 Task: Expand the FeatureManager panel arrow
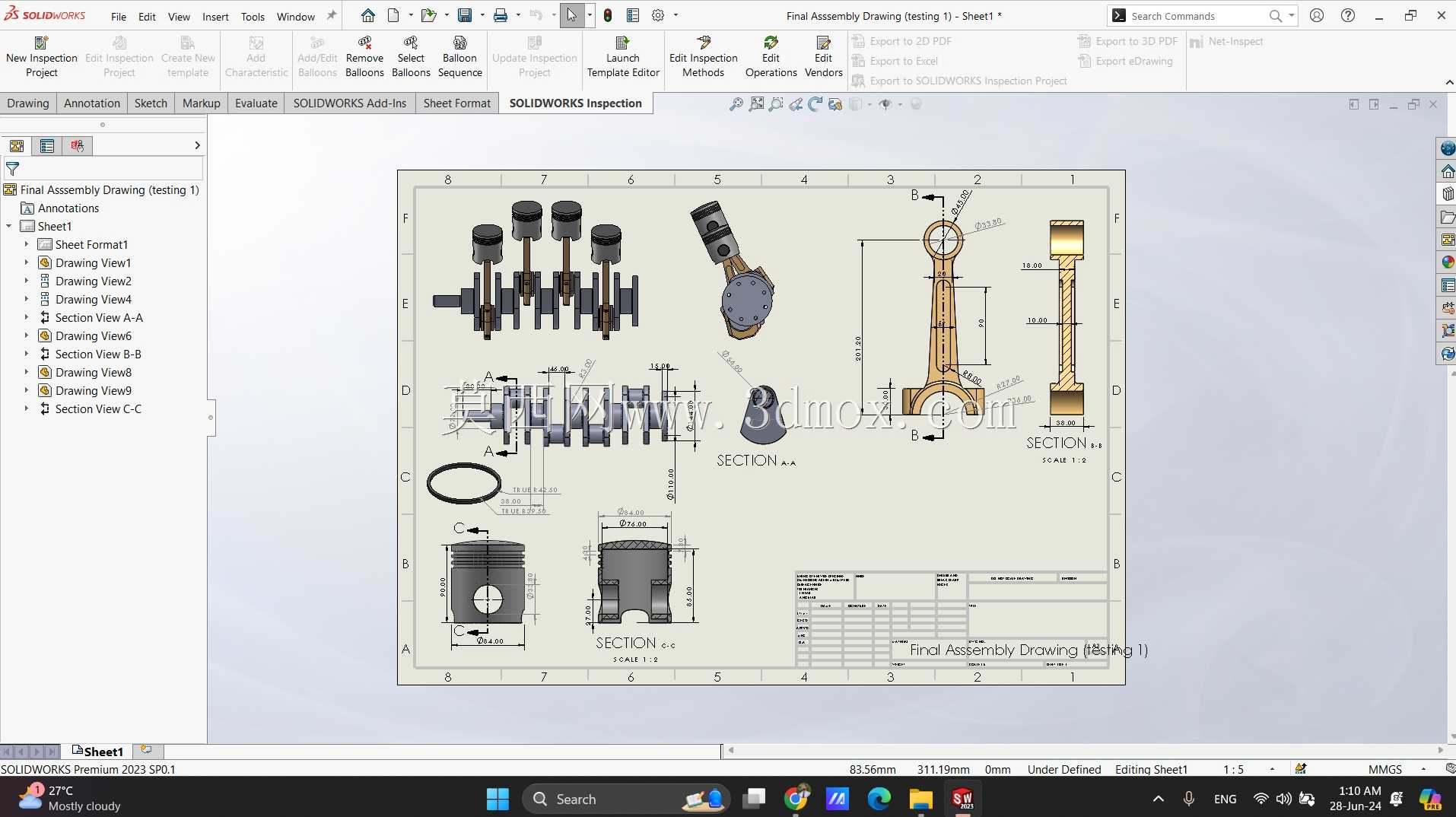click(197, 145)
